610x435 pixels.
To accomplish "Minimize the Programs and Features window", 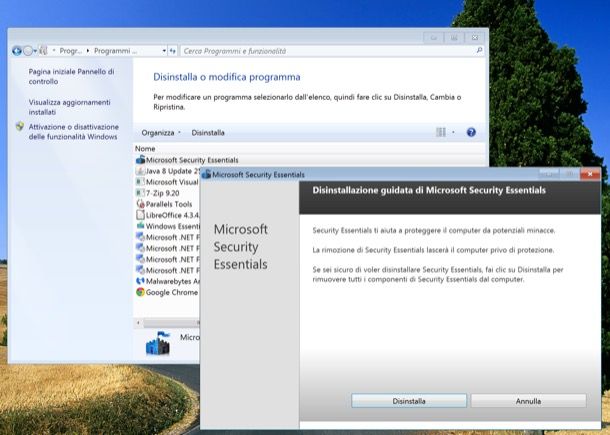I will [x=433, y=38].
